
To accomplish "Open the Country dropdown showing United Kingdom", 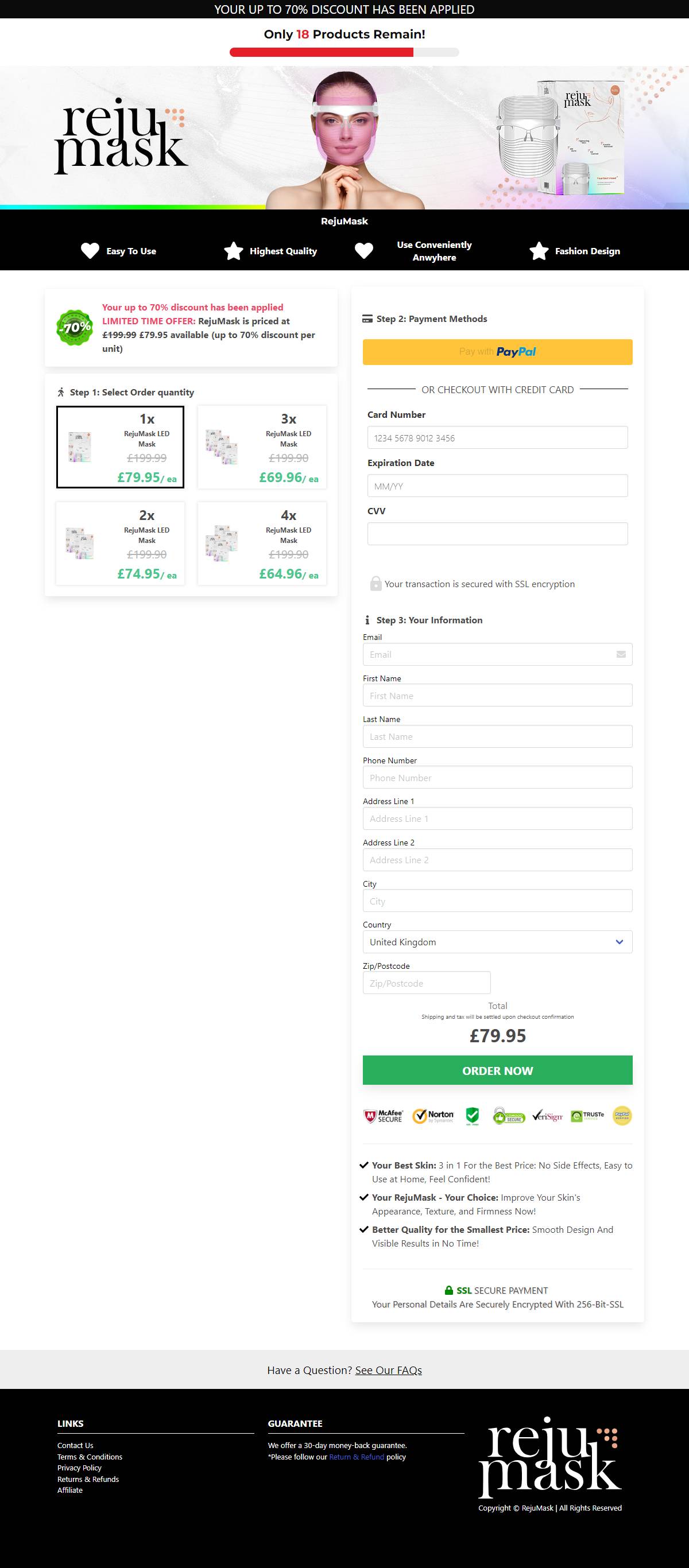I will point(498,942).
